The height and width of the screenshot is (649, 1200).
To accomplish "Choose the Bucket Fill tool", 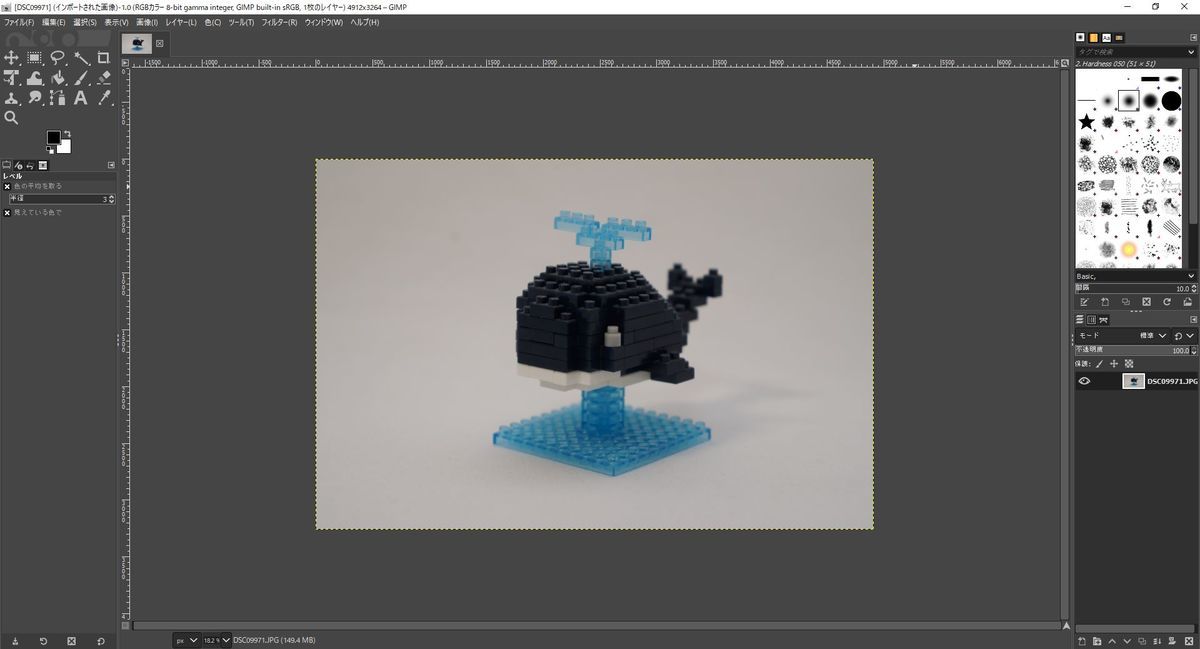I will click(x=58, y=78).
